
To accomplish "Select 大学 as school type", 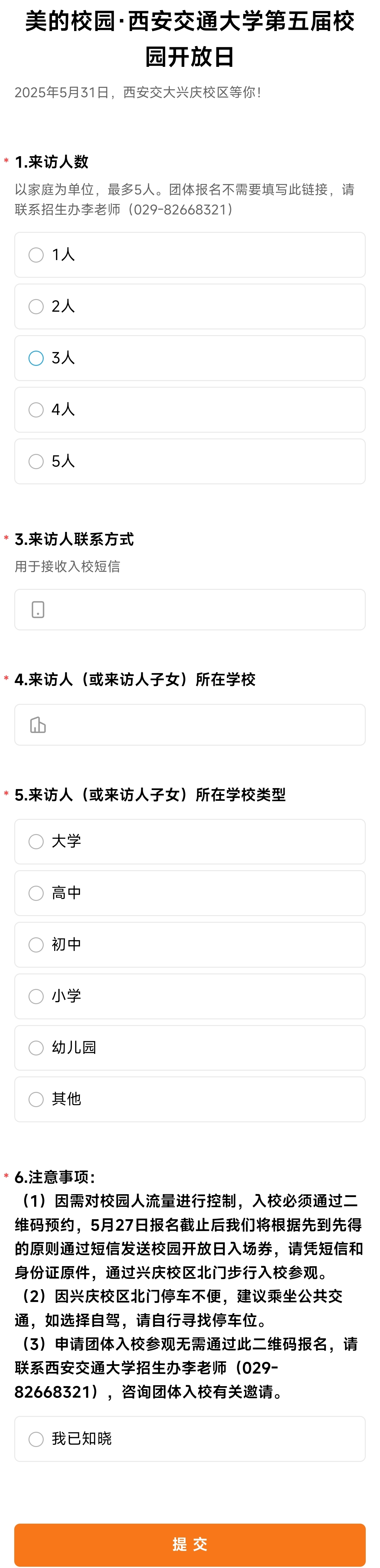I will tap(190, 842).
